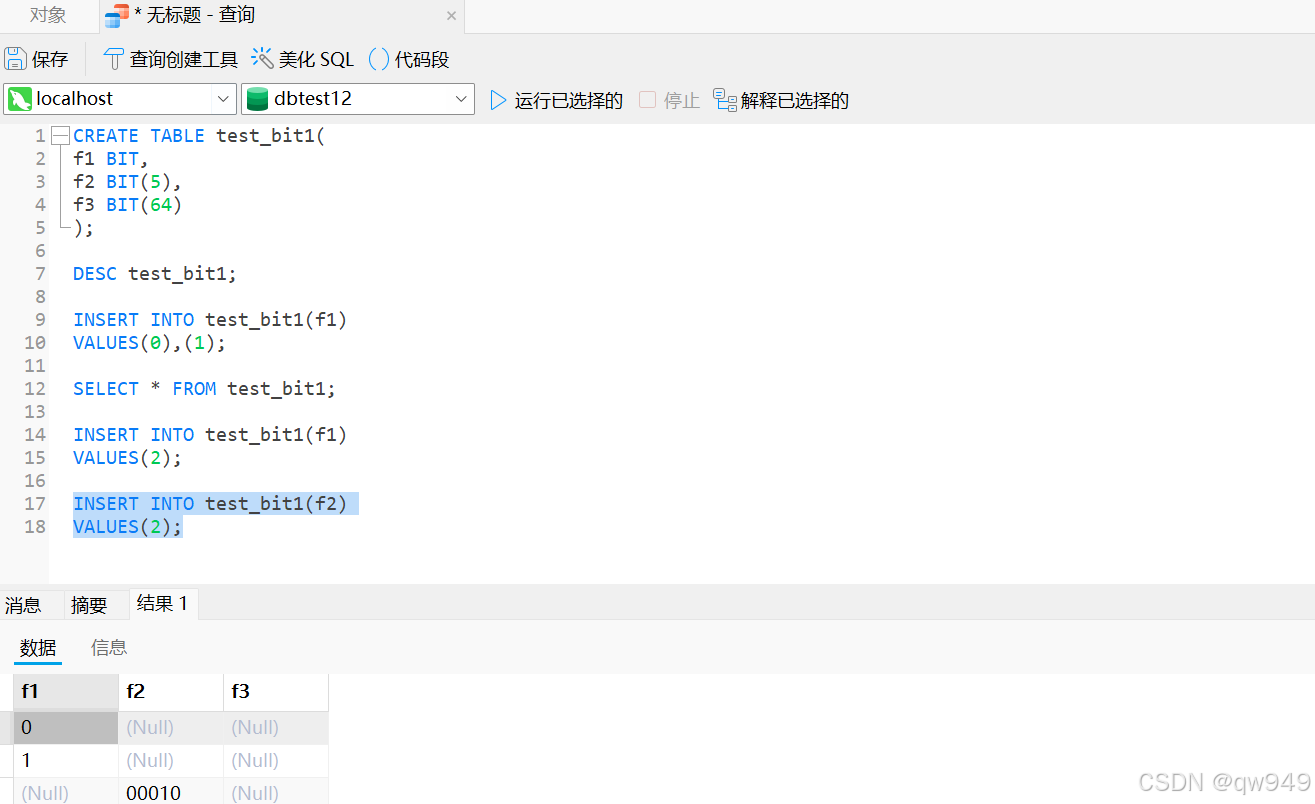Click the Save (保存) icon
Screen dimensions: 1315x804
(17, 58)
